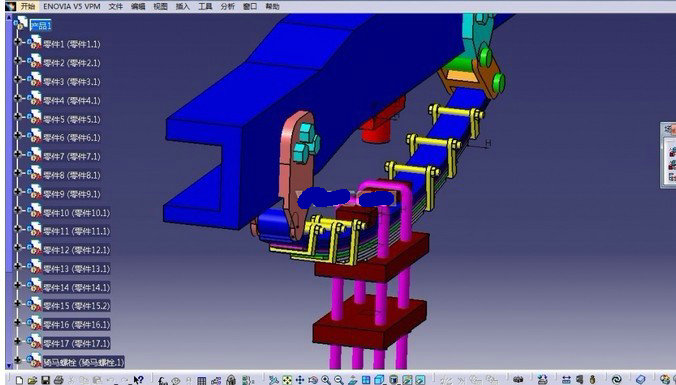Viewport: 676px width, 385px height.
Task: Open the 编辑 menu
Action: pos(138,6)
